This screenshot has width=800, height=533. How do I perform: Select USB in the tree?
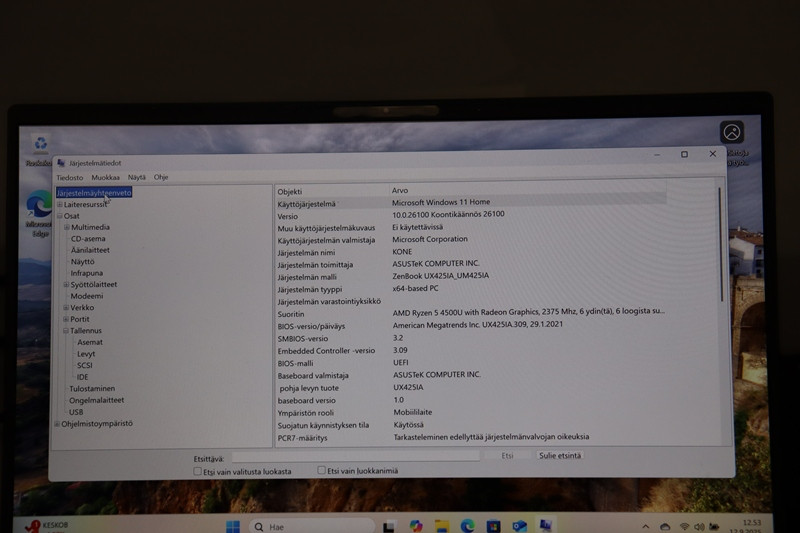(x=76, y=412)
